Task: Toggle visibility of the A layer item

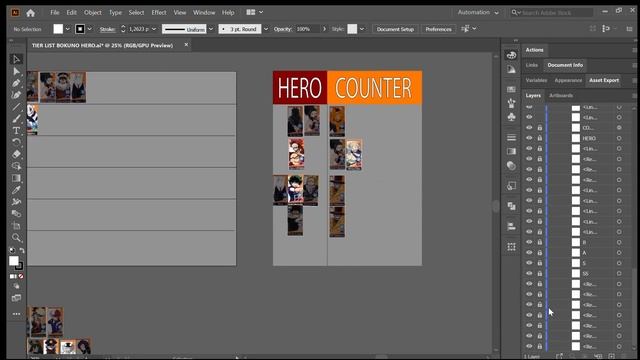Action: tap(529, 253)
